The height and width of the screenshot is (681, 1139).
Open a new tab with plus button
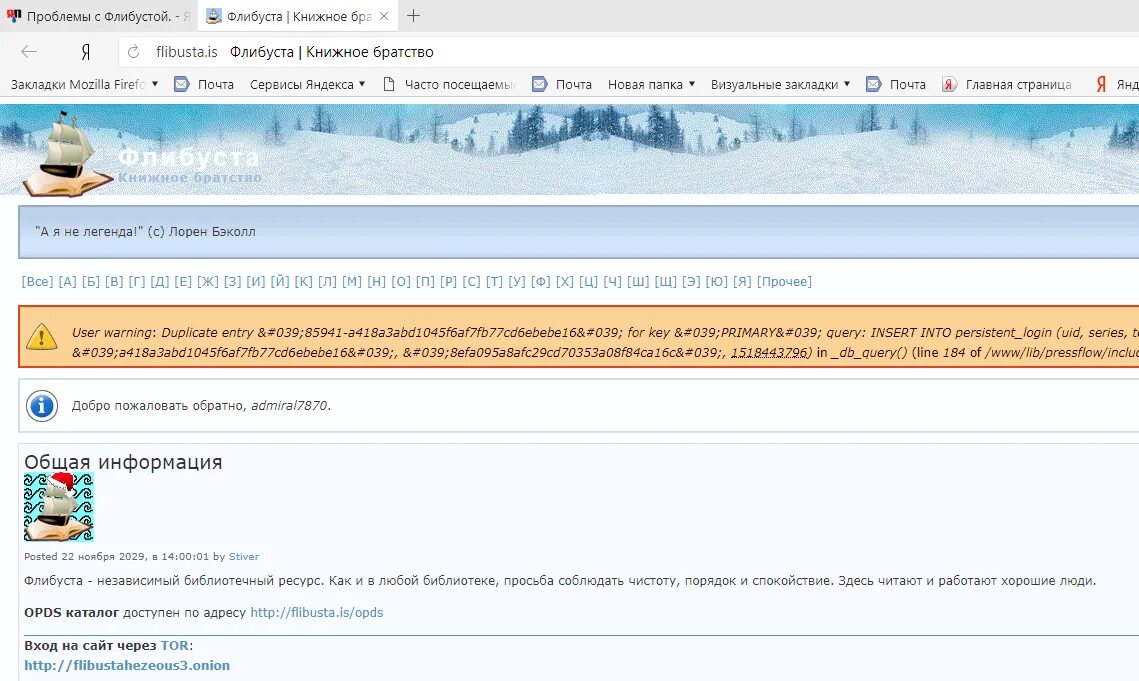click(x=413, y=15)
